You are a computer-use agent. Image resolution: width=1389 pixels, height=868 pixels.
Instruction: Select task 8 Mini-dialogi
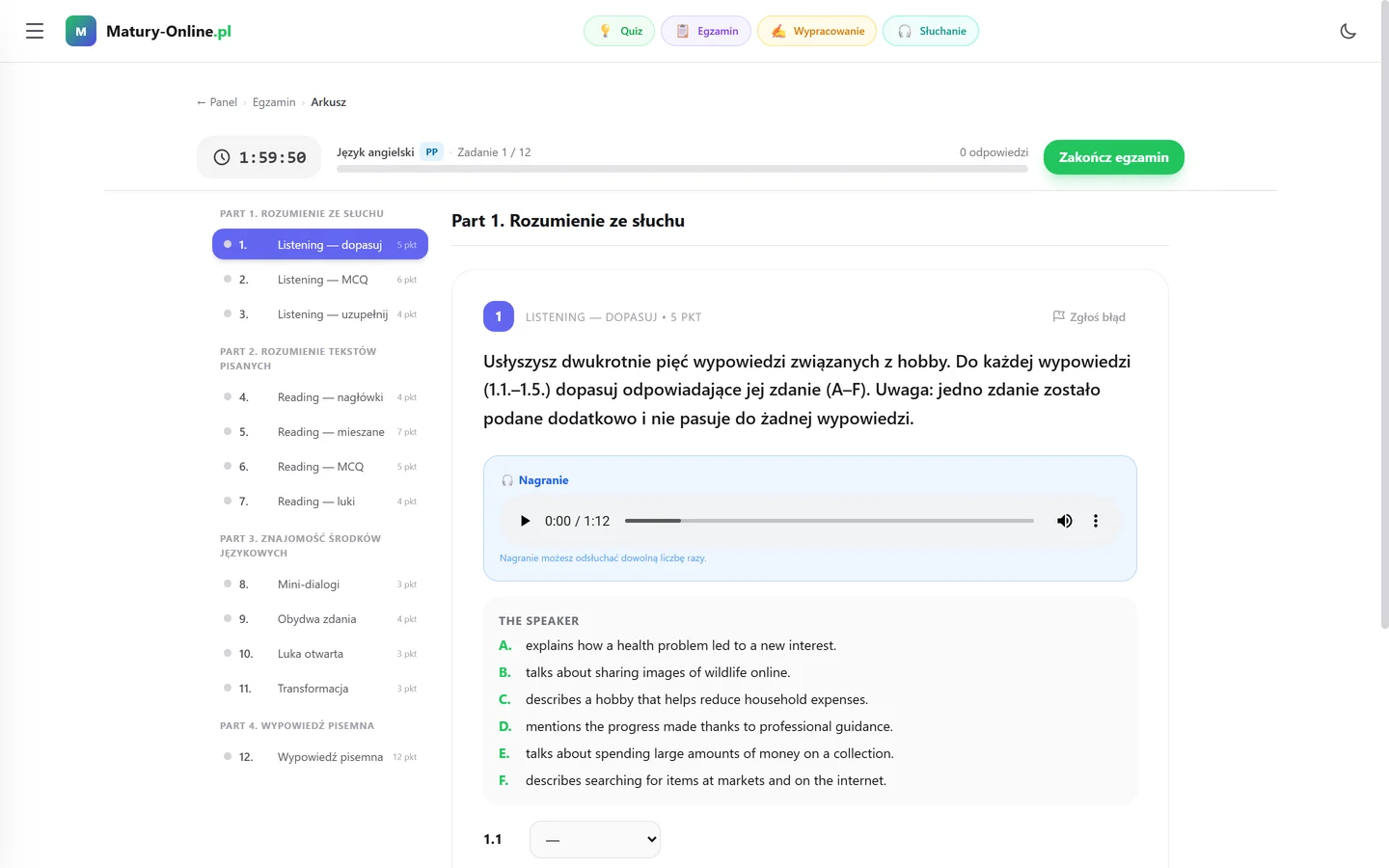[320, 584]
